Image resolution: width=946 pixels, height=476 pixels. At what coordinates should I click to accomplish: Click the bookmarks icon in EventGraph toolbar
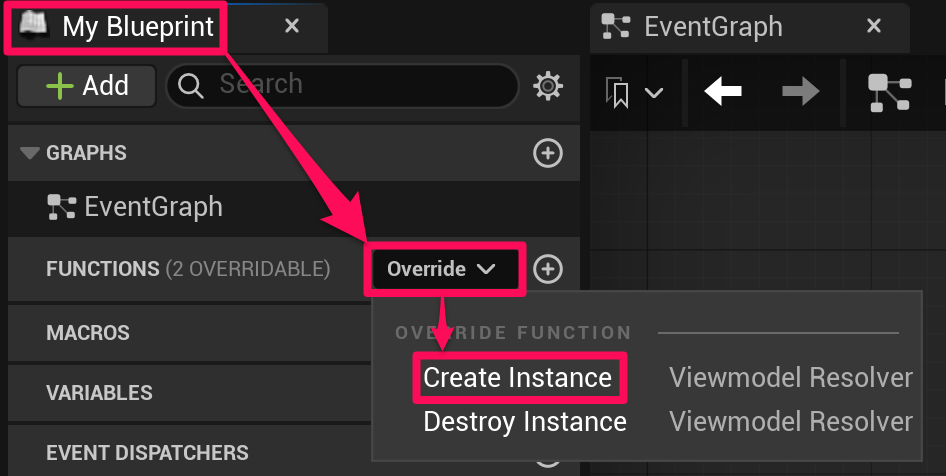619,94
